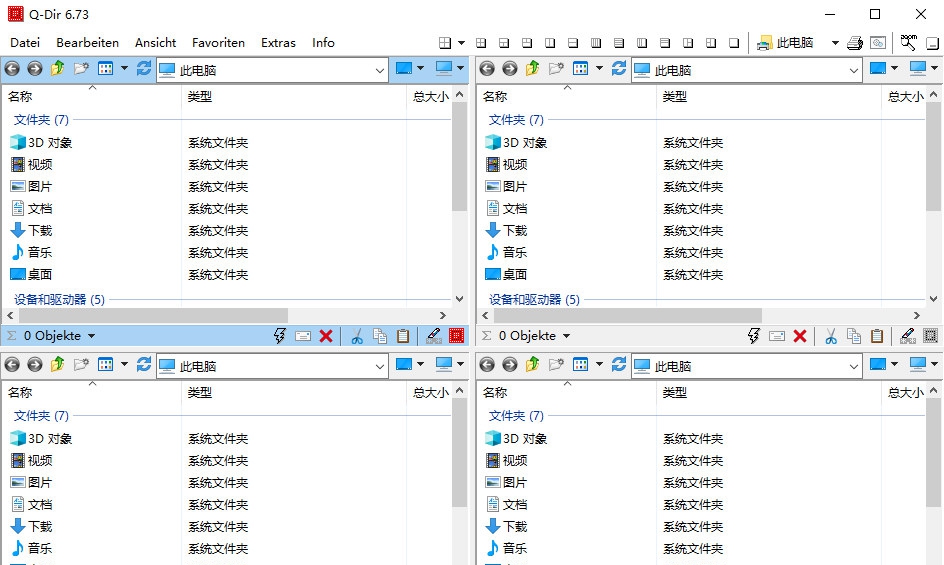Image resolution: width=944 pixels, height=565 pixels.
Task: Click the lightning icon in top-left status bar
Action: 280,336
